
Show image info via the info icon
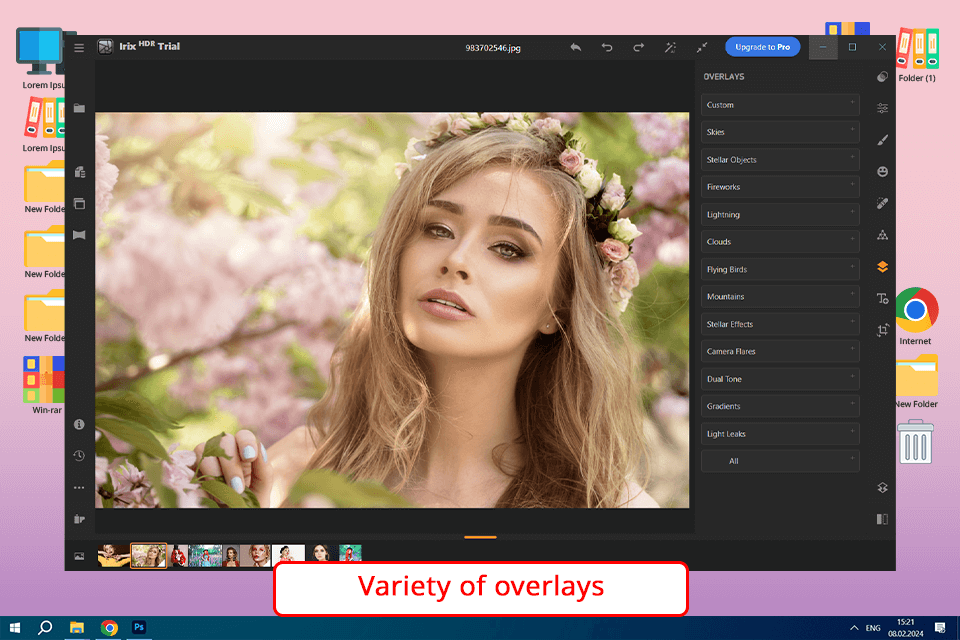pyautogui.click(x=79, y=424)
